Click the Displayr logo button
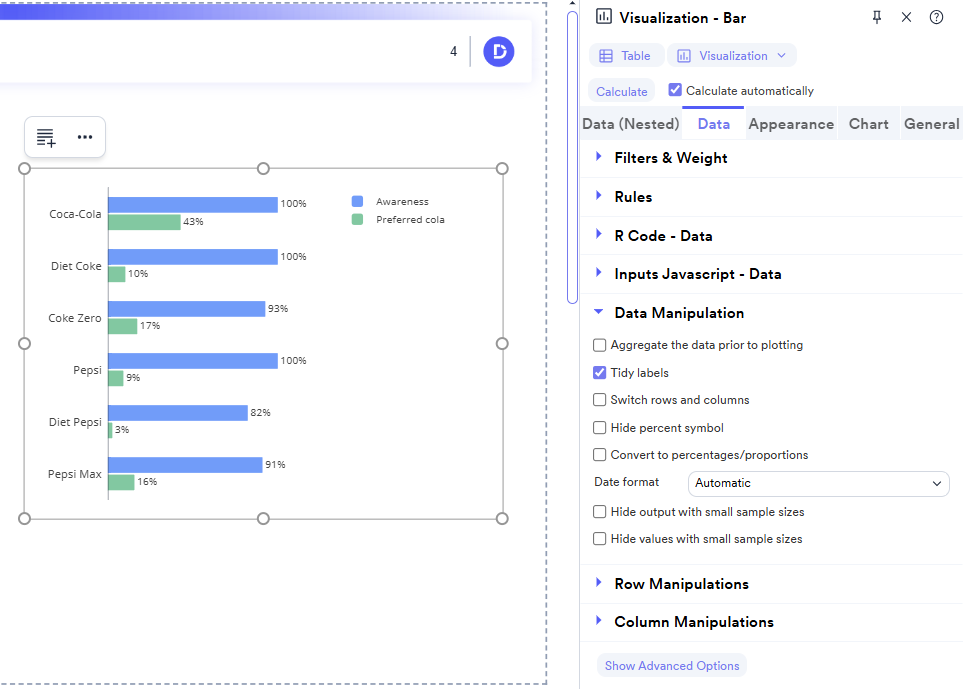Screen dimensions: 963x689 [x=498, y=51]
